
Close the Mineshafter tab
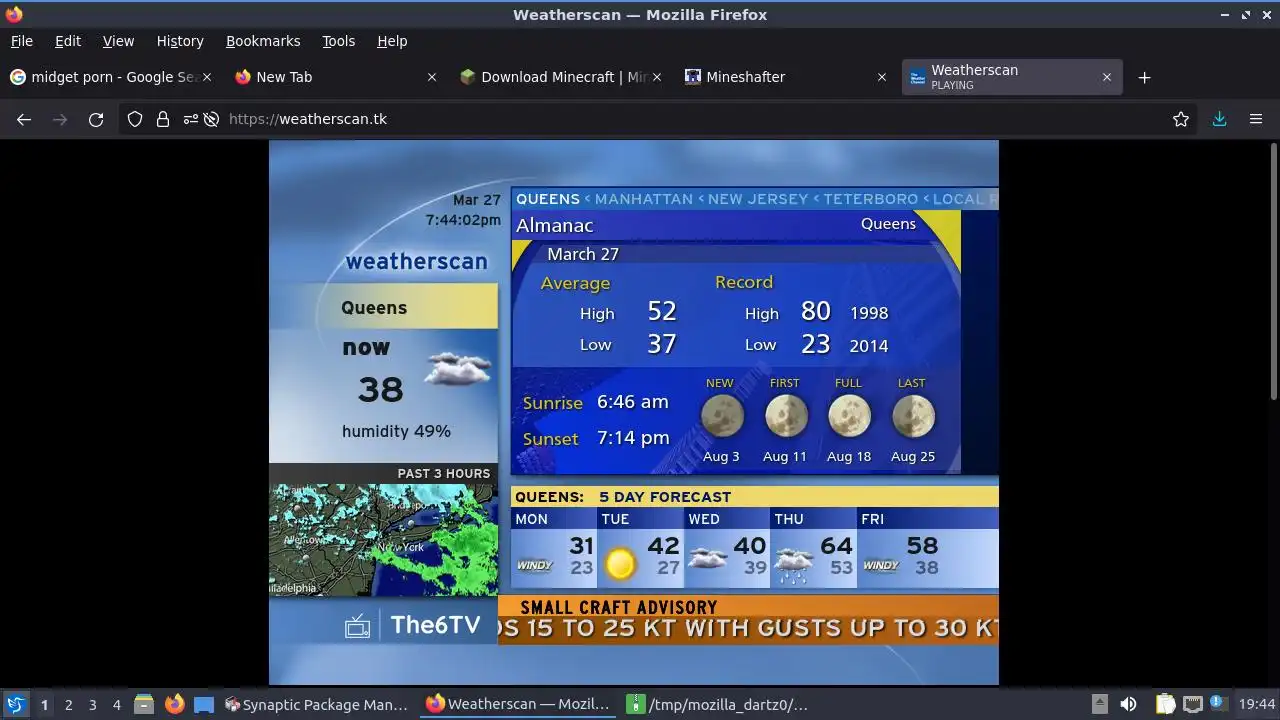pyautogui.click(x=882, y=77)
